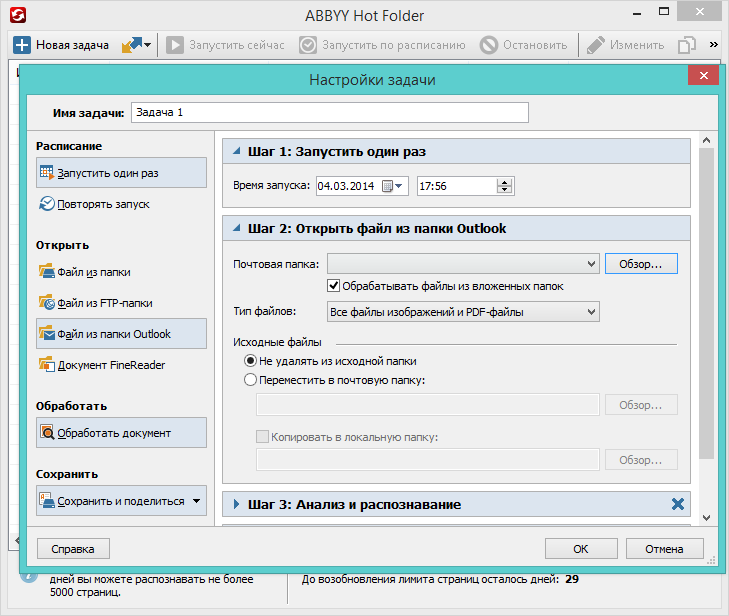Maximize the ABBYY Hot Folder window

pyautogui.click(x=664, y=12)
